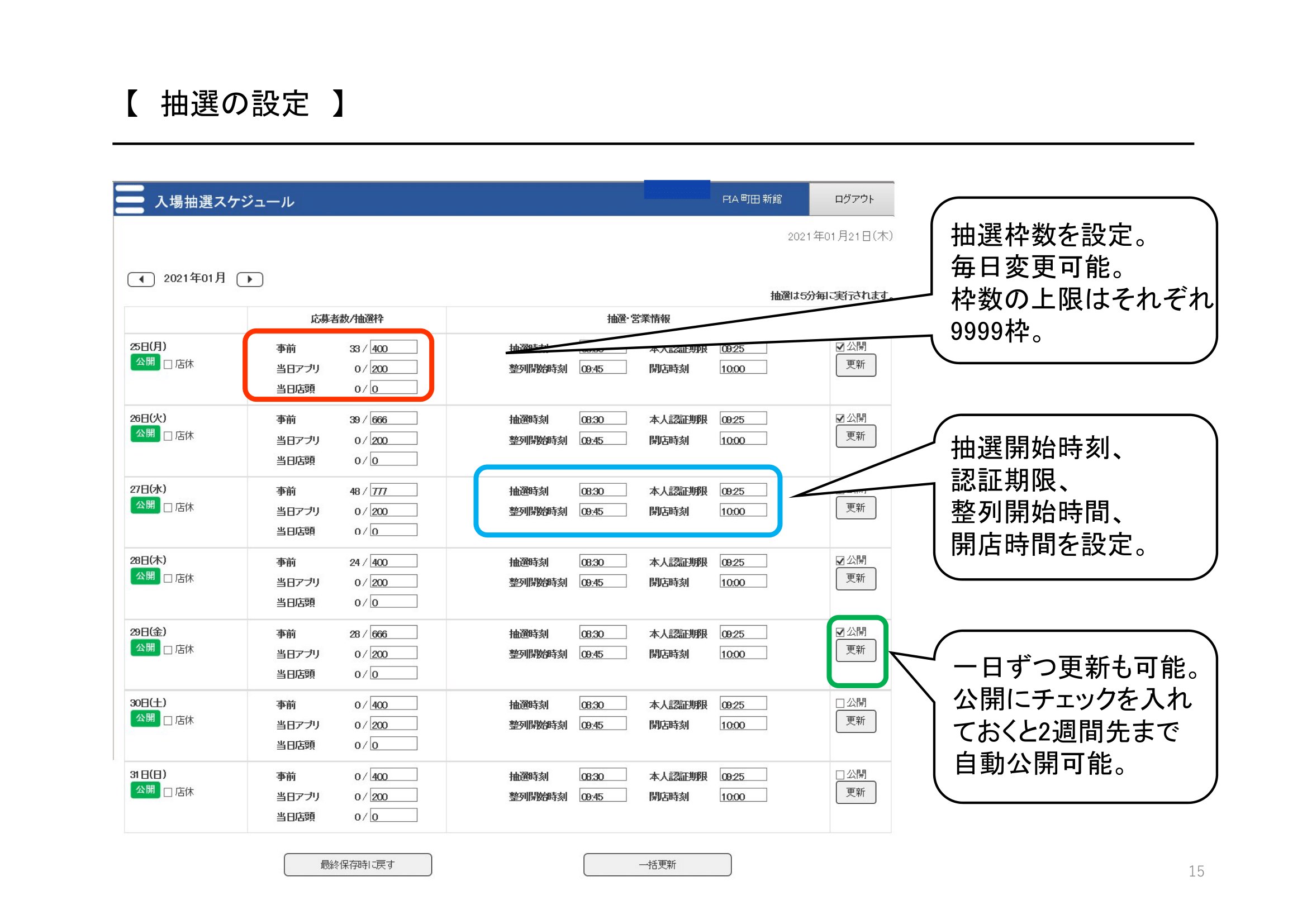The height and width of the screenshot is (924, 1307).
Task: Click 応募者数/抽選枠 column header
Action: tap(346, 318)
